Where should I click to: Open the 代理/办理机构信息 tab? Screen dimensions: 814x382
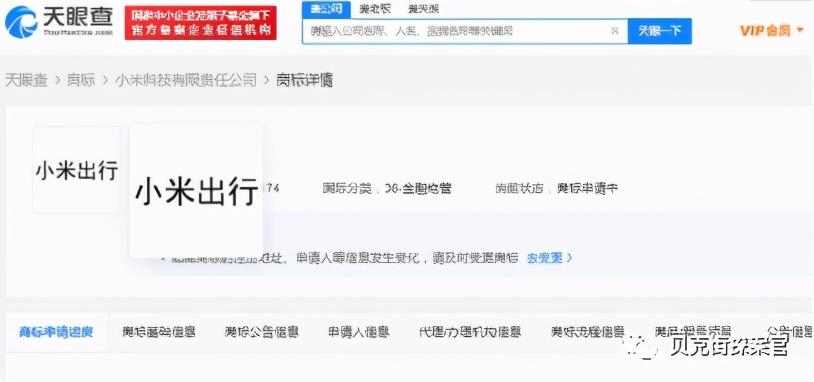[x=470, y=332]
